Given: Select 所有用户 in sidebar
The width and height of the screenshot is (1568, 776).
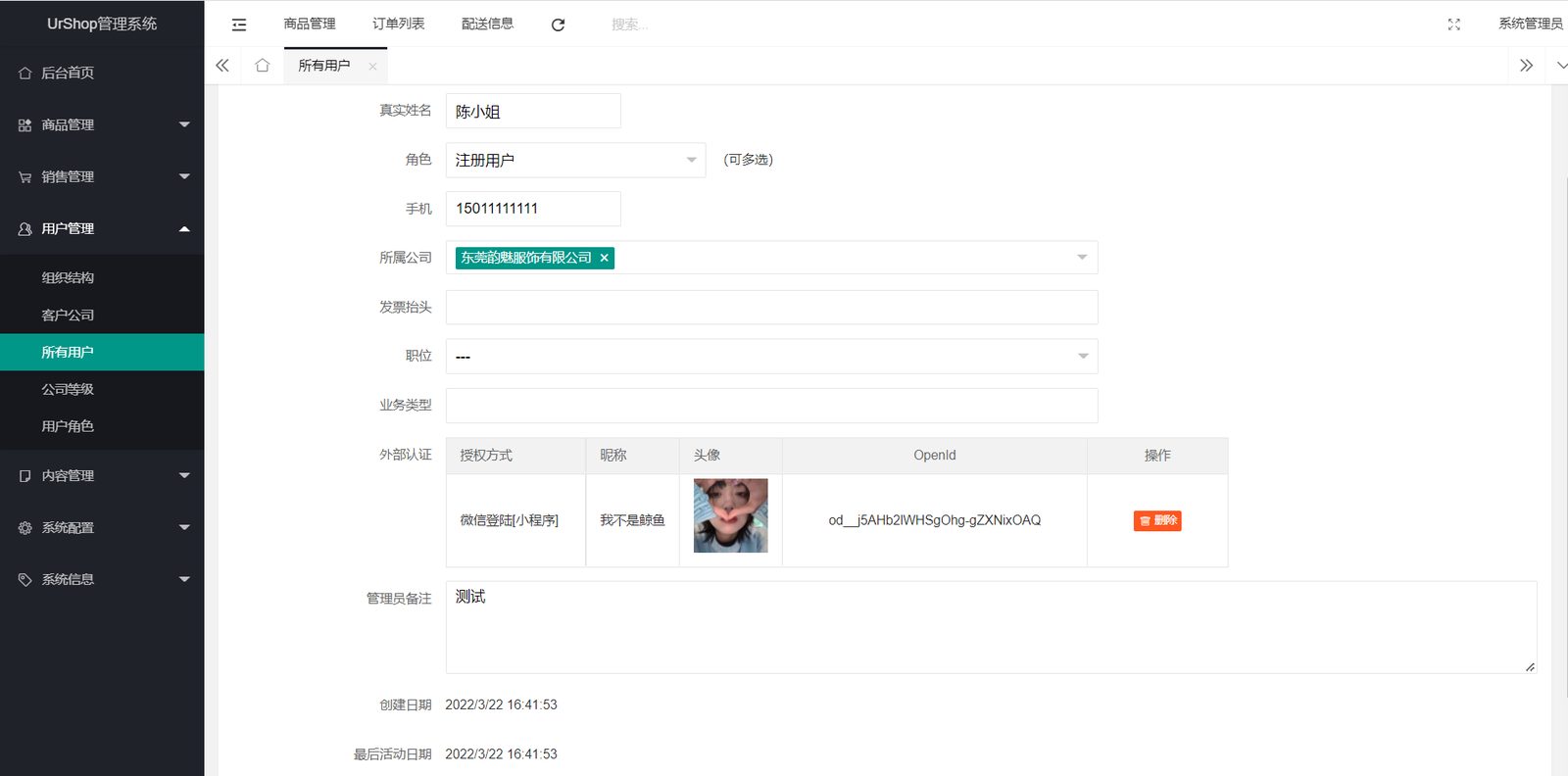Looking at the screenshot, I should coord(102,353).
